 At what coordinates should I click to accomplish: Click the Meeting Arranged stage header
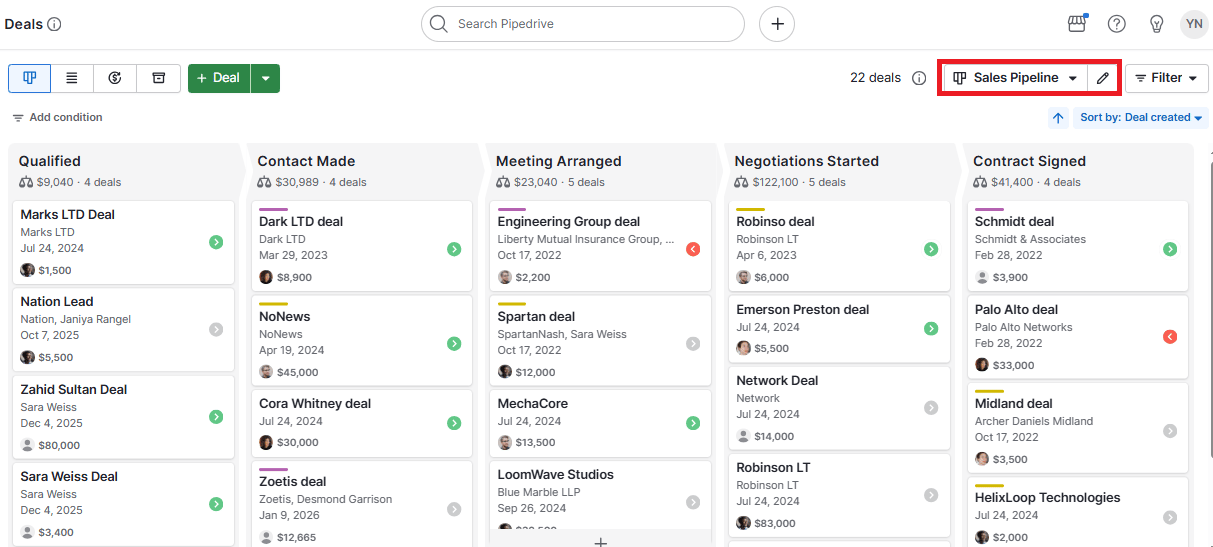coord(559,161)
